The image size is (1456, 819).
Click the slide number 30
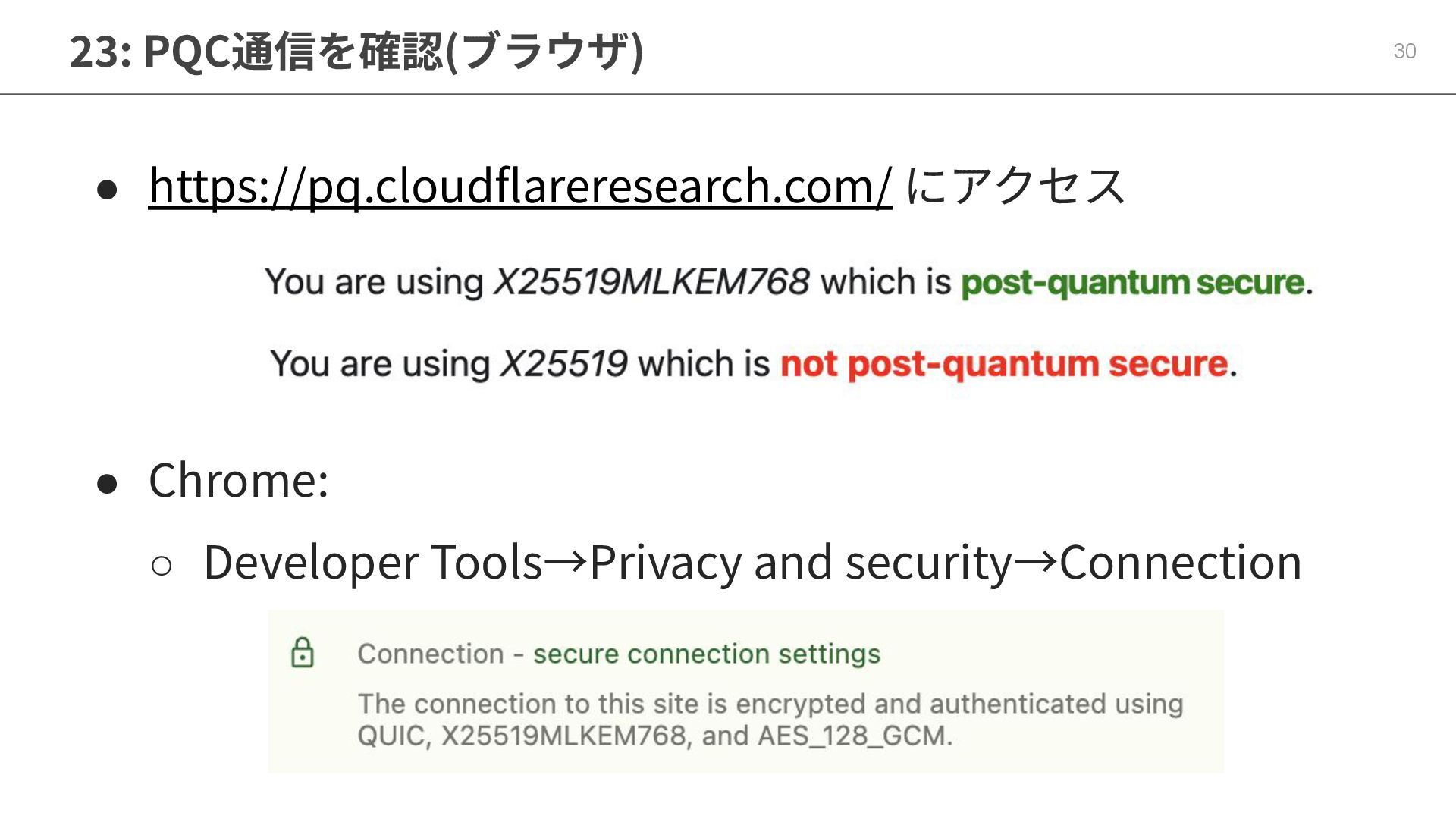(x=1404, y=51)
